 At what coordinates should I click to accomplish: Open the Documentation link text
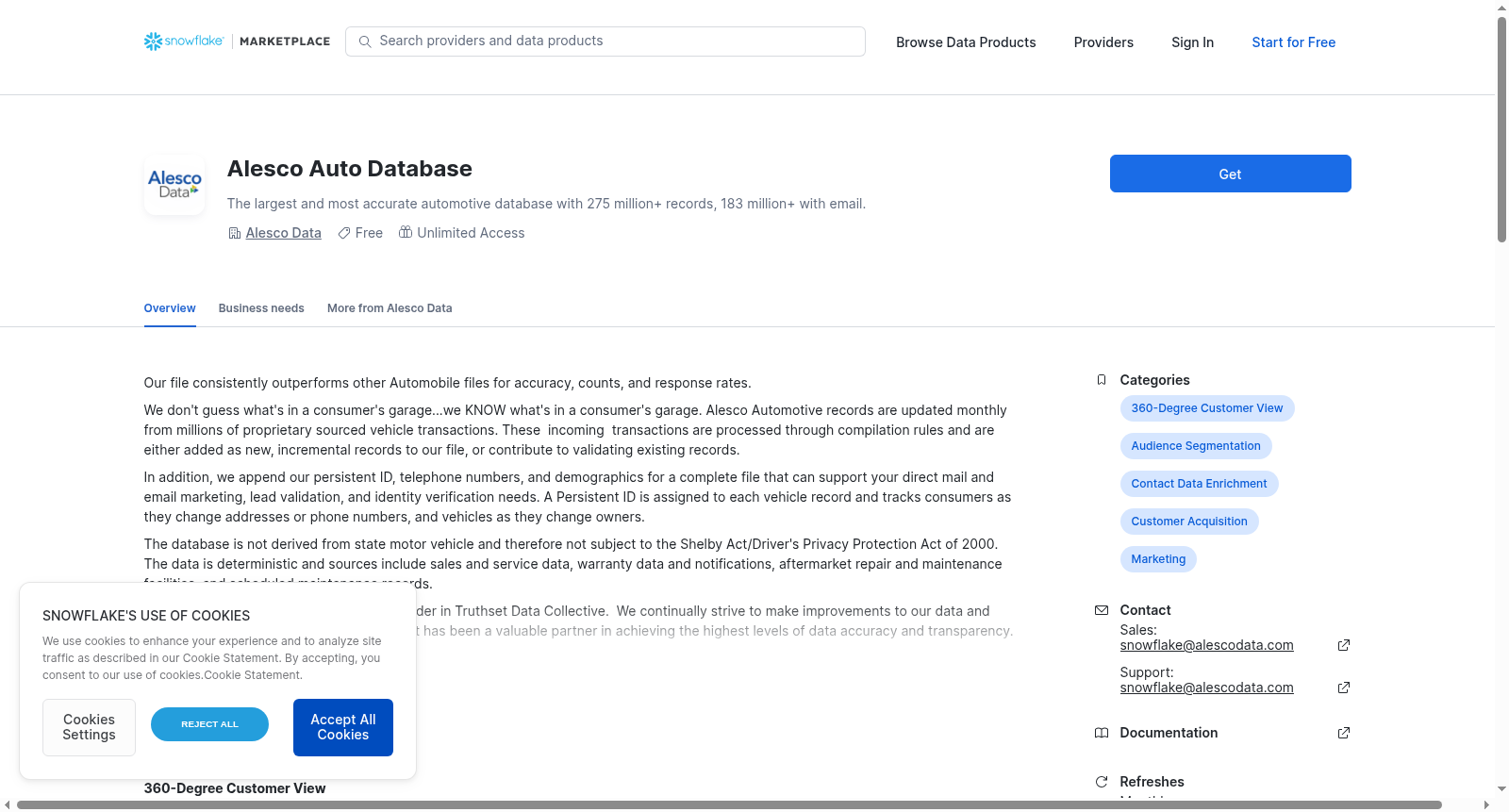[x=1169, y=733]
